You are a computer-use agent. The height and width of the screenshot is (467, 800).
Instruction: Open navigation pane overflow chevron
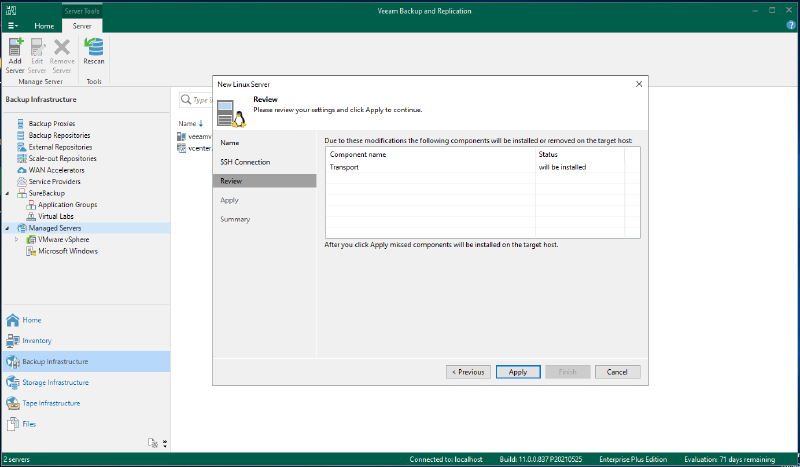tap(165, 444)
